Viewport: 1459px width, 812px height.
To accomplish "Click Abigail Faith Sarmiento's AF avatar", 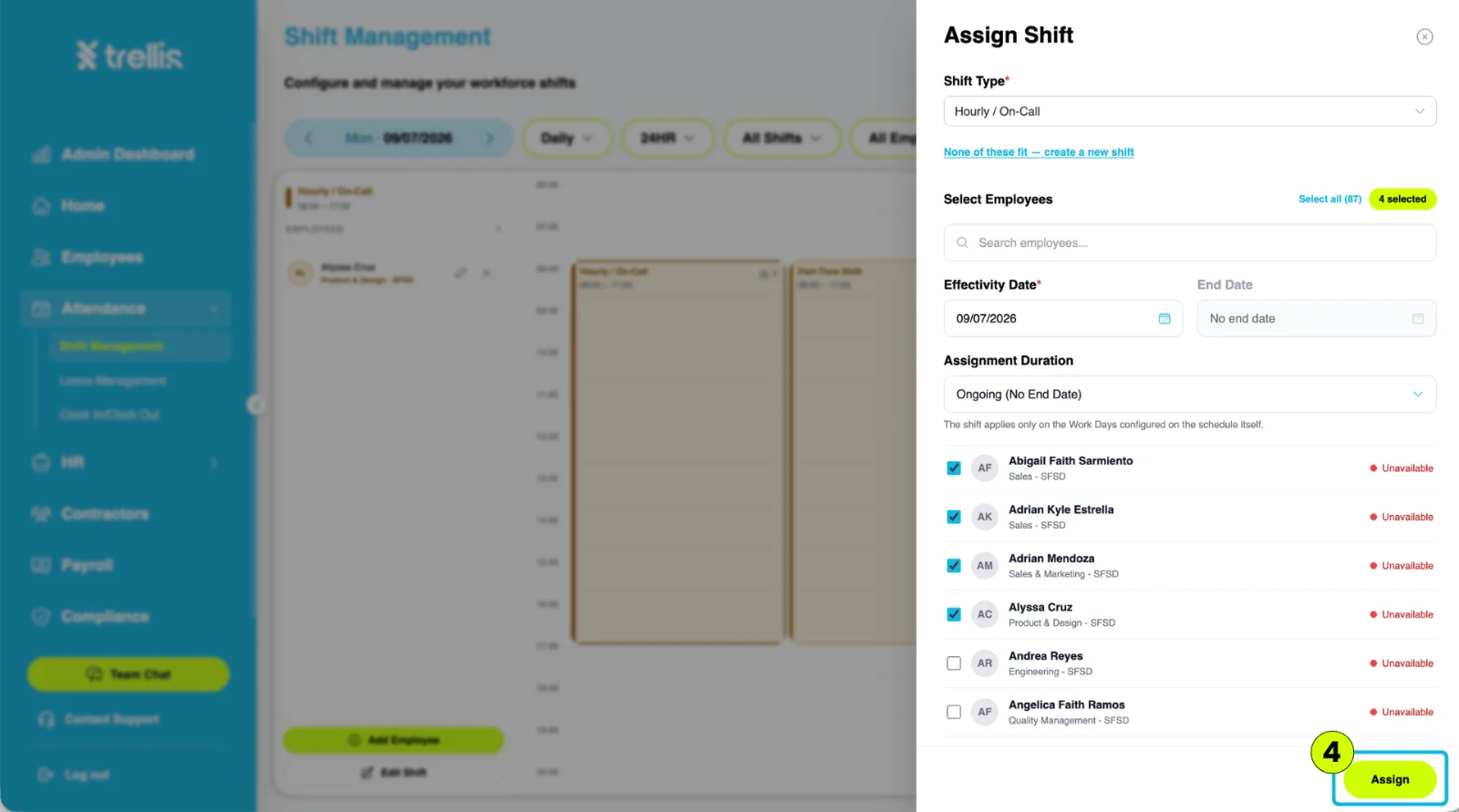I will pyautogui.click(x=985, y=468).
